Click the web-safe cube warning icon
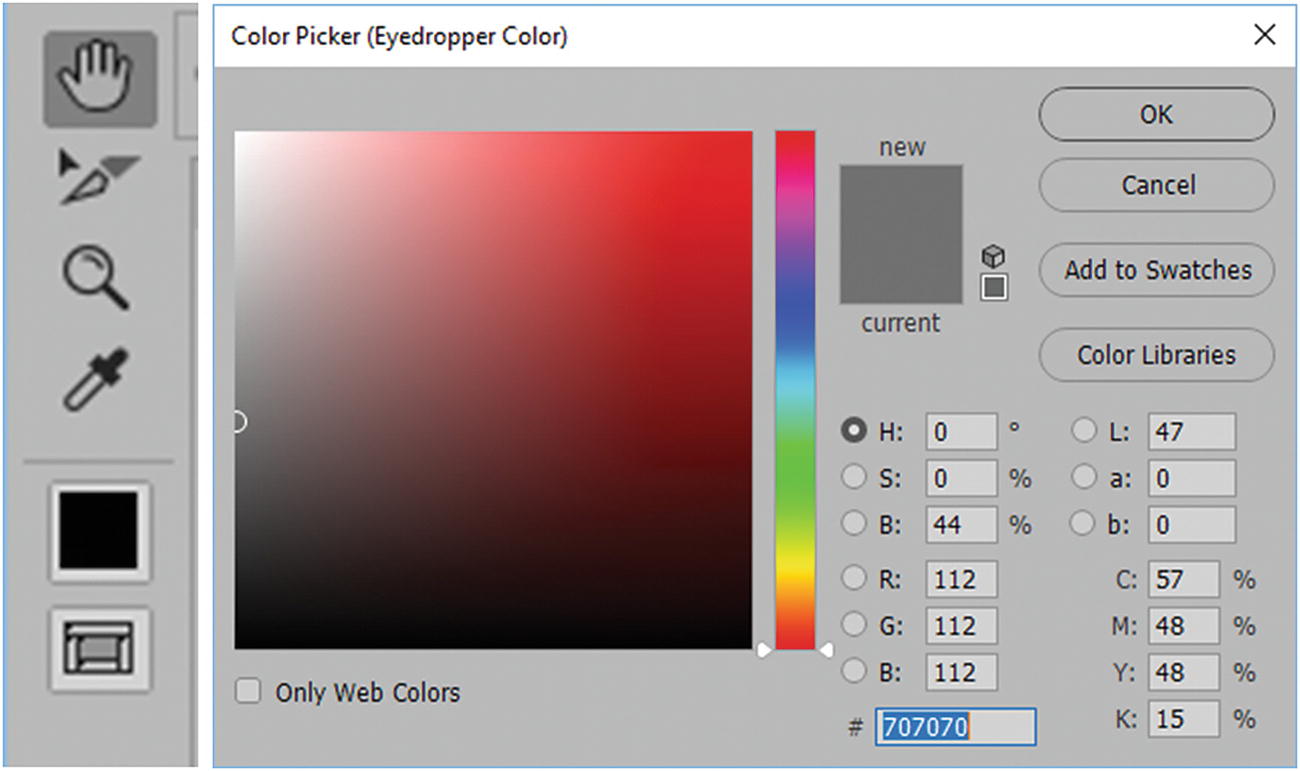The image size is (1300, 771). [993, 257]
